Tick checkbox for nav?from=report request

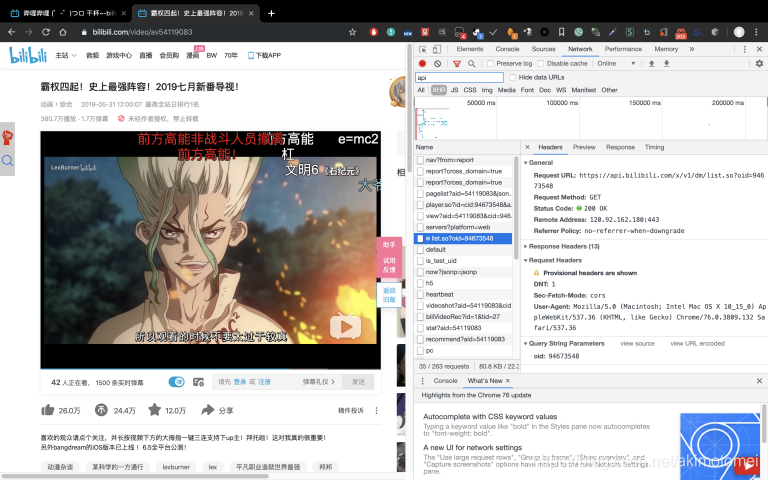(x=420, y=160)
